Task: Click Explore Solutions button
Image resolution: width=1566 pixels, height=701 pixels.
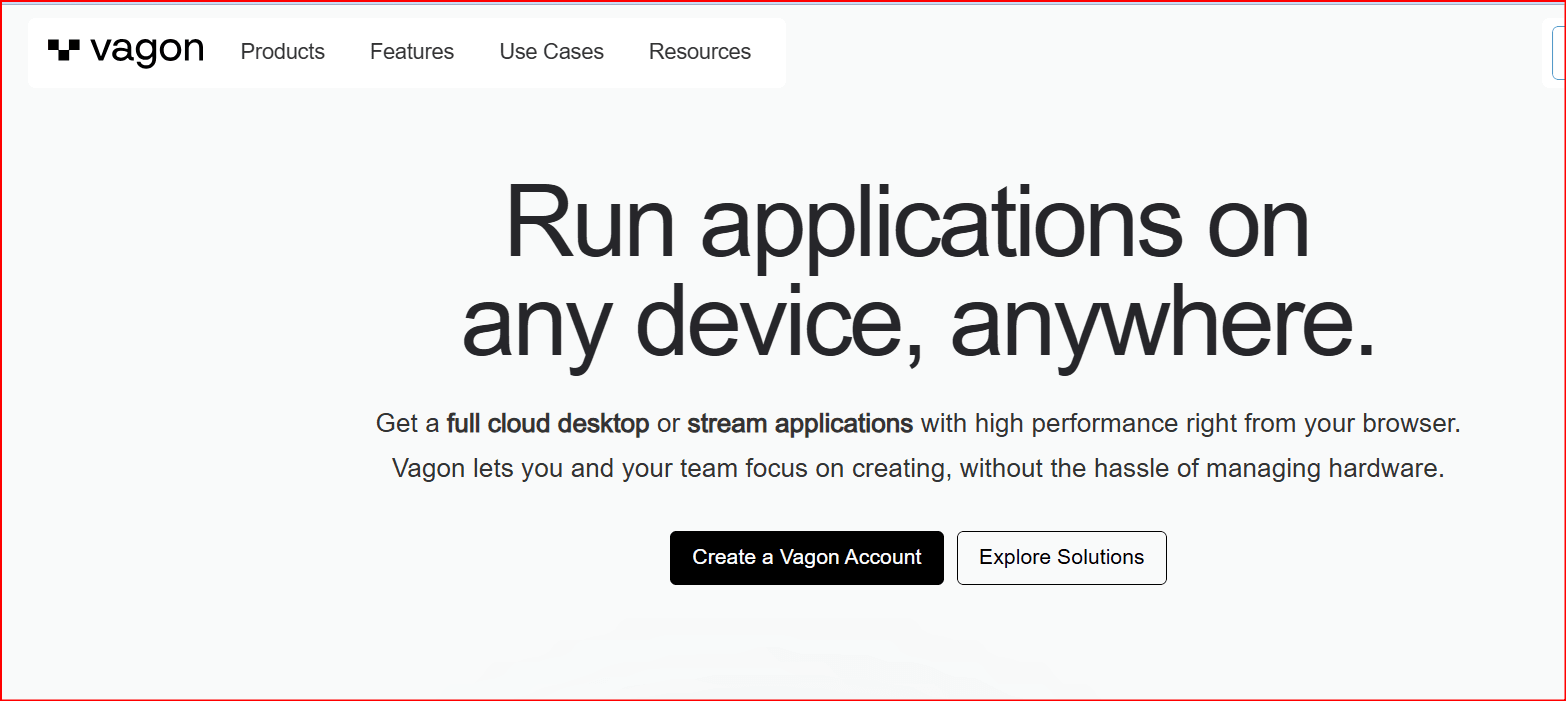Action: pos(1062,558)
